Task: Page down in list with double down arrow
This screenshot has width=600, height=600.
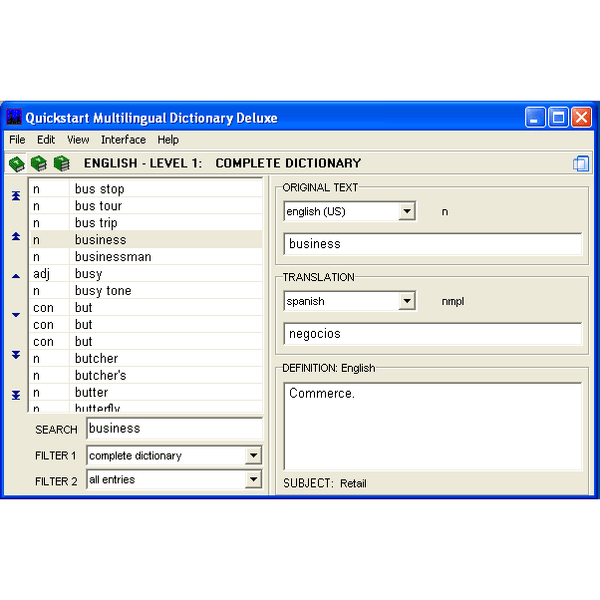Action: pos(16,355)
